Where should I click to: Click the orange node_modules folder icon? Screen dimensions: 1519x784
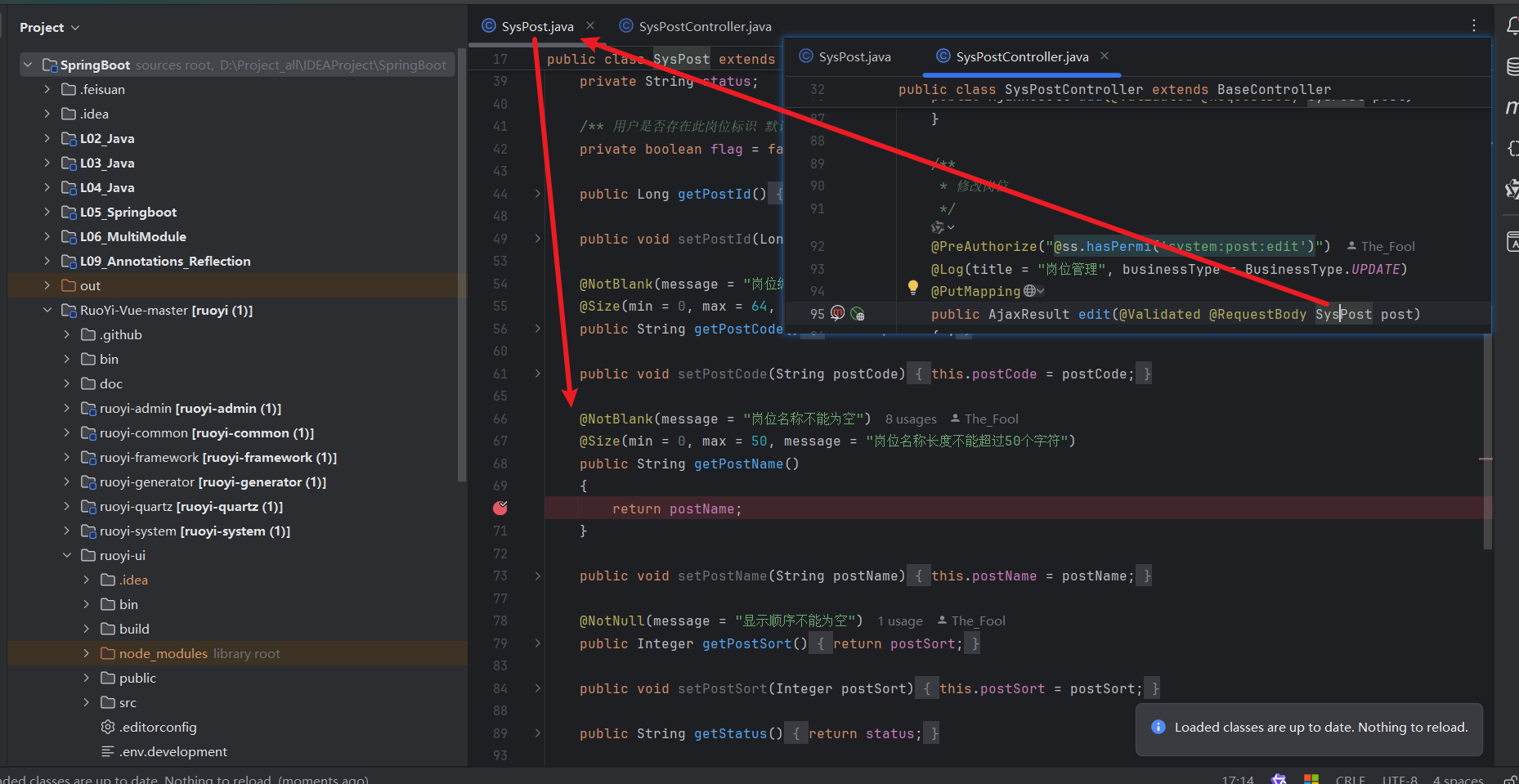click(108, 653)
